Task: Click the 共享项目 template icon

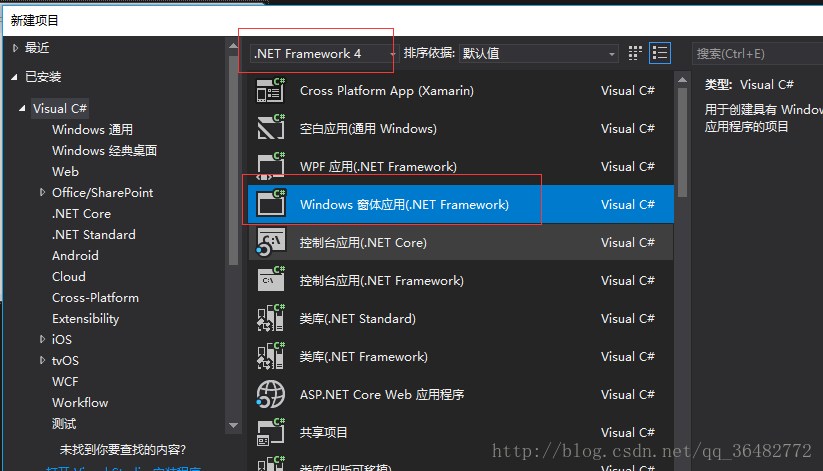Action: pyautogui.click(x=271, y=432)
